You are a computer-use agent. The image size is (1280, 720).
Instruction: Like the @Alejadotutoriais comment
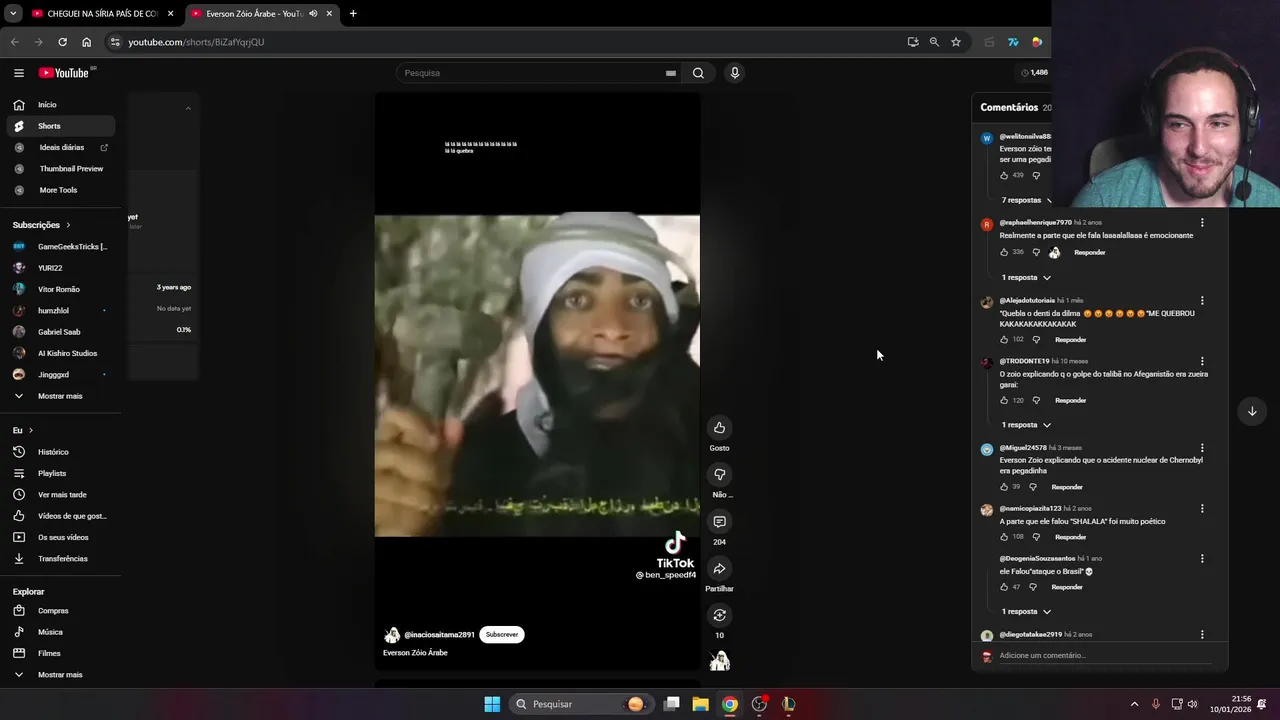[x=1004, y=340]
